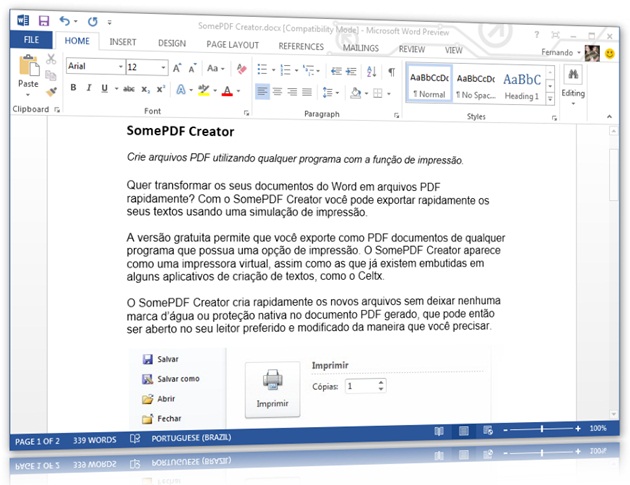This screenshot has width=630, height=485.
Task: Click the Shrink Font icon
Action: tap(193, 68)
